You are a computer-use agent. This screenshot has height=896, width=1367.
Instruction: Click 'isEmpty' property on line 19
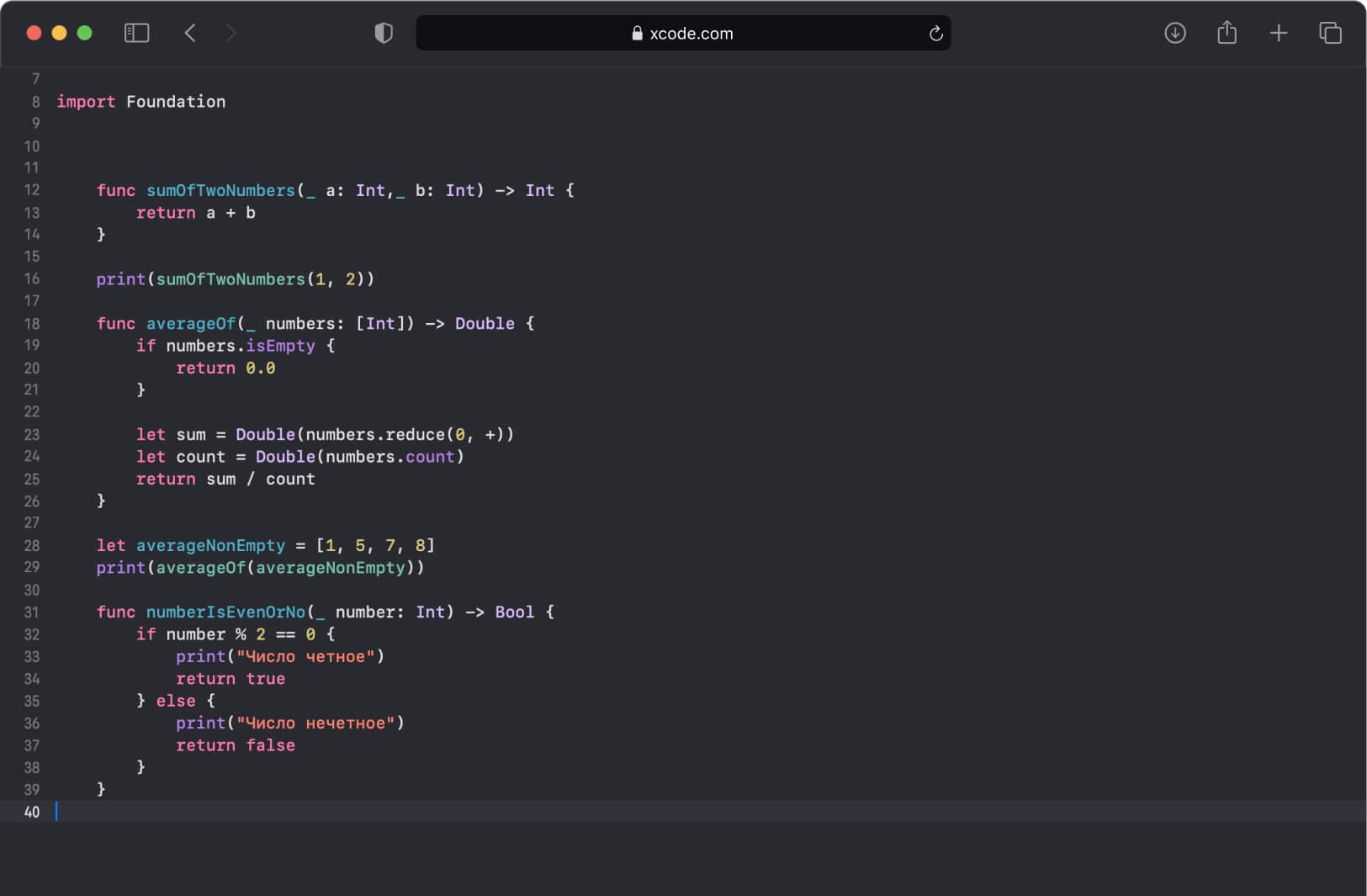pos(280,346)
